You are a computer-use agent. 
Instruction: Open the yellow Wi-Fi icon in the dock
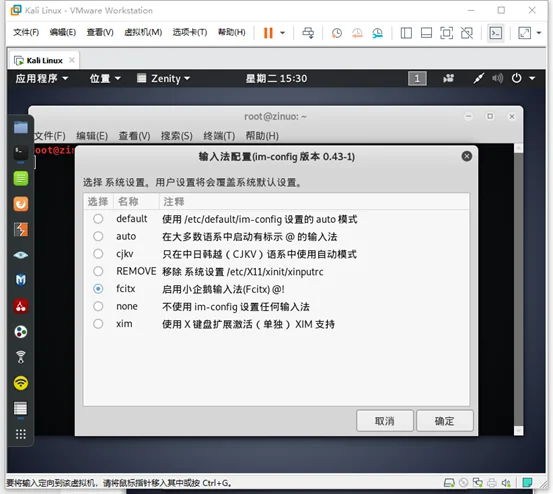pyautogui.click(x=21, y=383)
